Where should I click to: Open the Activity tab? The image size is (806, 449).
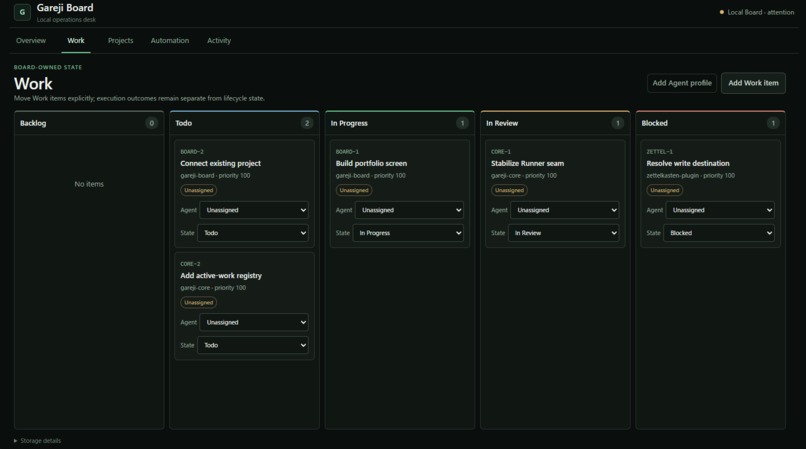[x=219, y=41]
